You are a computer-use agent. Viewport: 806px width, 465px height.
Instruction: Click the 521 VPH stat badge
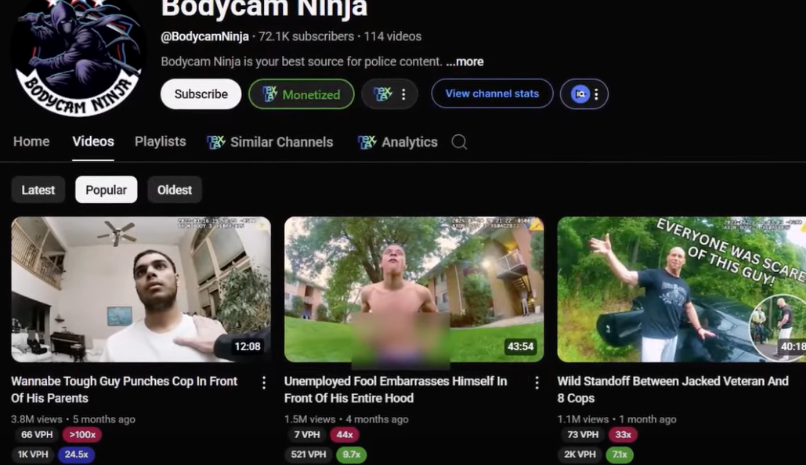click(x=308, y=455)
